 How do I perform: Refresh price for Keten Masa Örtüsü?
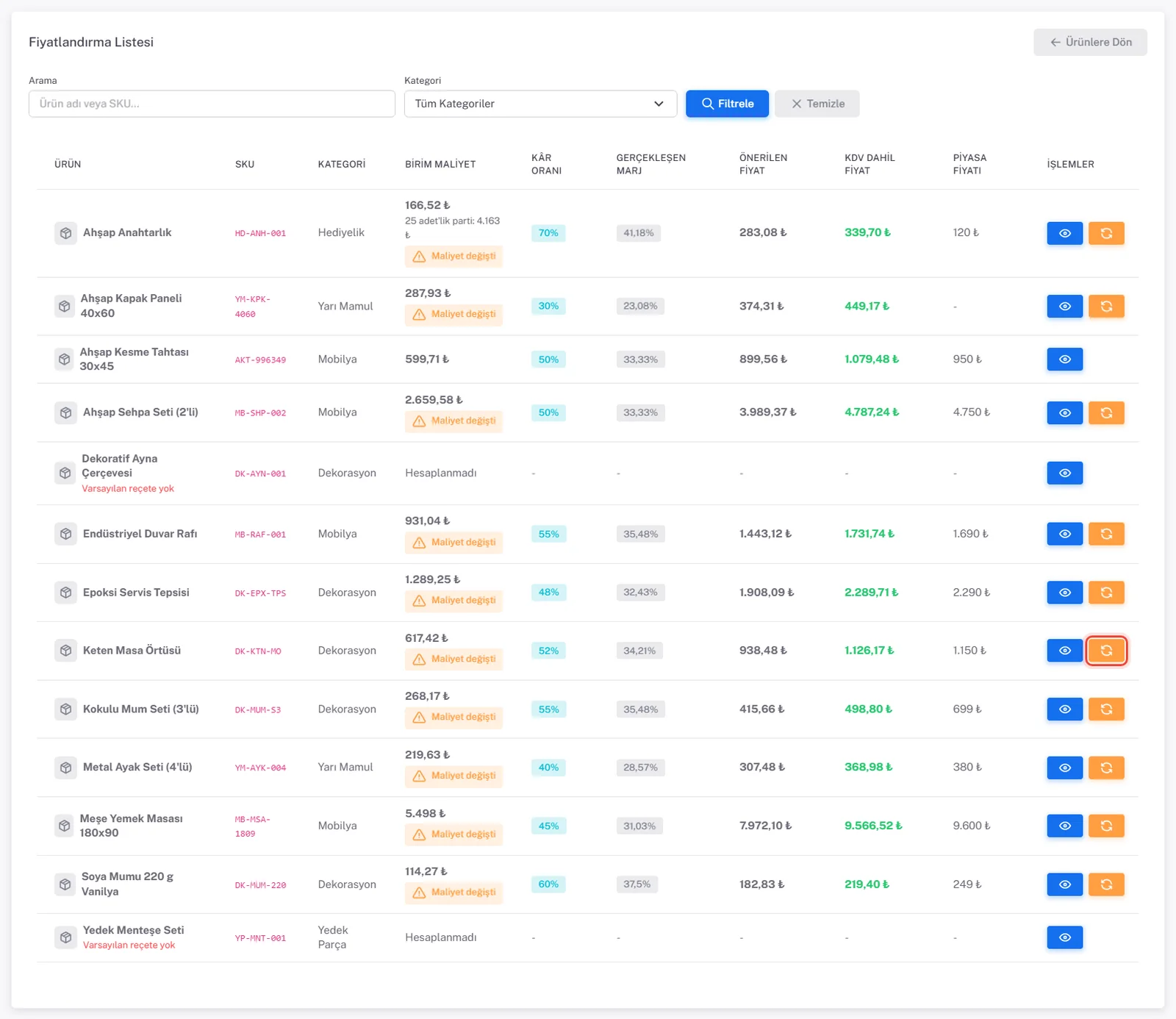1106,651
